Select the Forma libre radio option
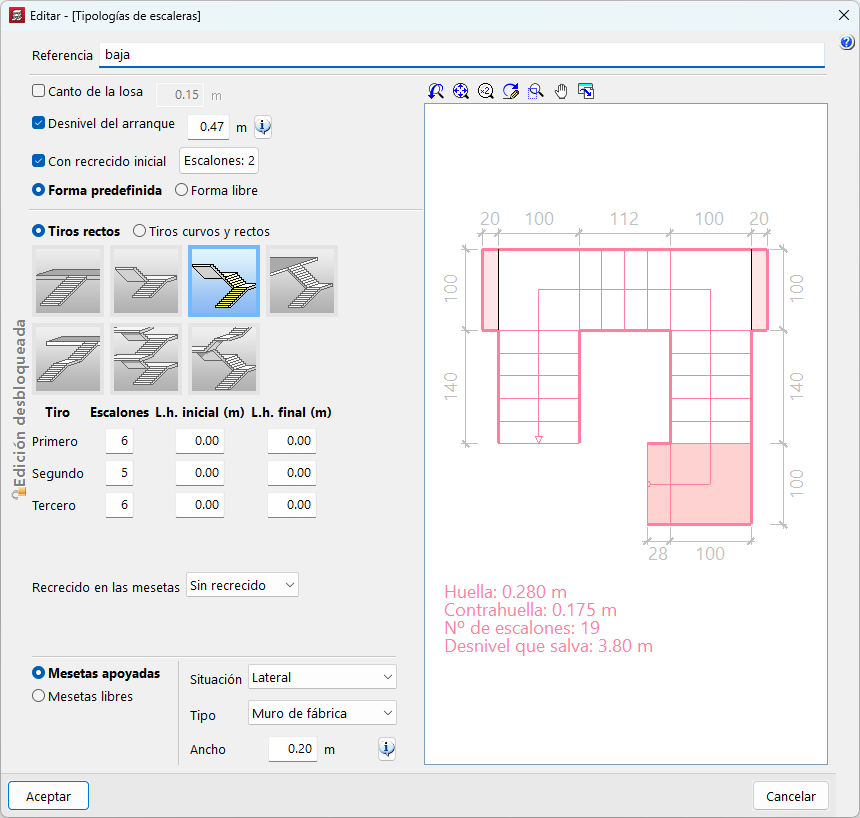The image size is (860, 818). click(182, 190)
